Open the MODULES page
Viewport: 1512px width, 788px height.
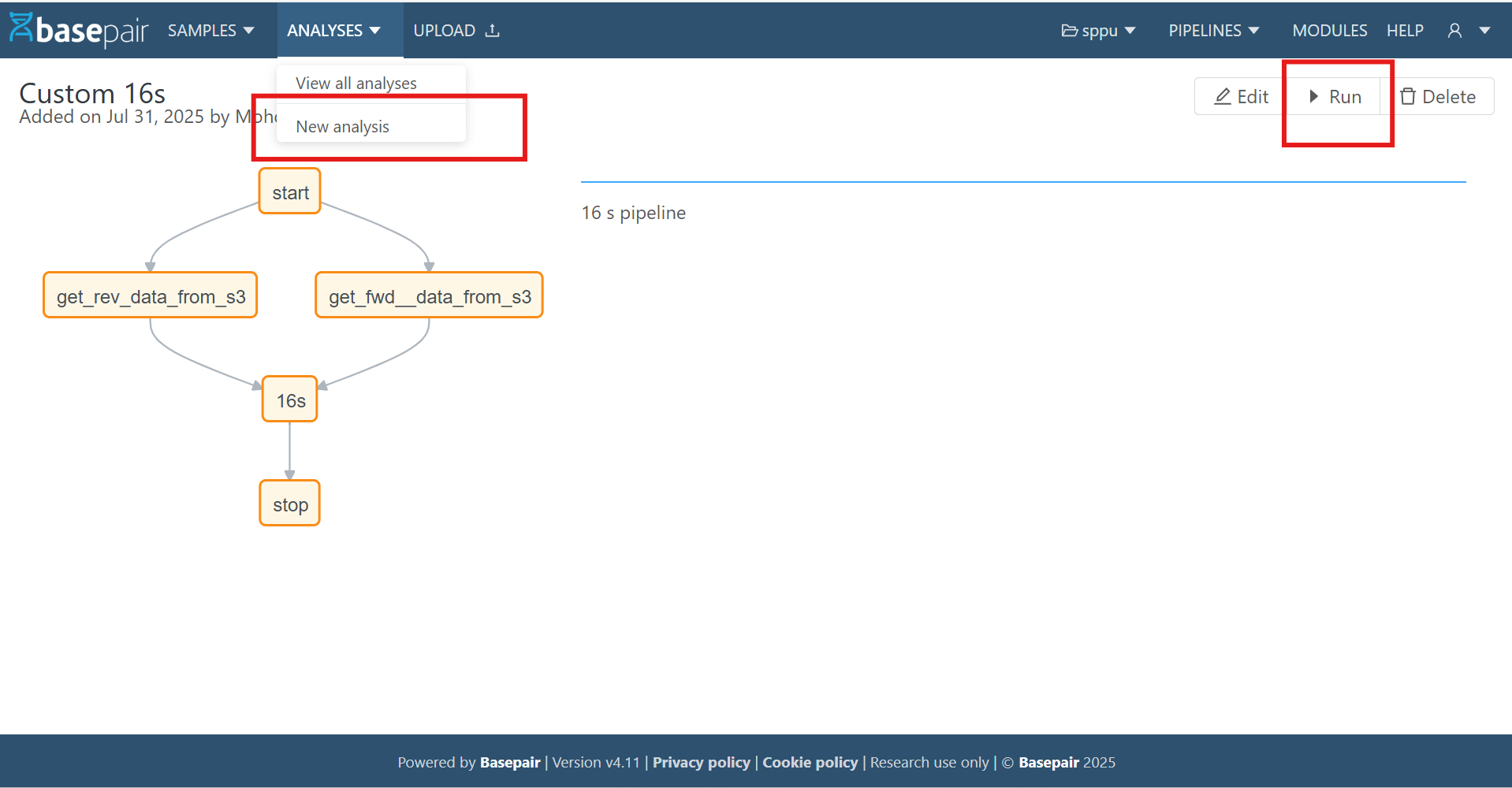pos(1329,30)
